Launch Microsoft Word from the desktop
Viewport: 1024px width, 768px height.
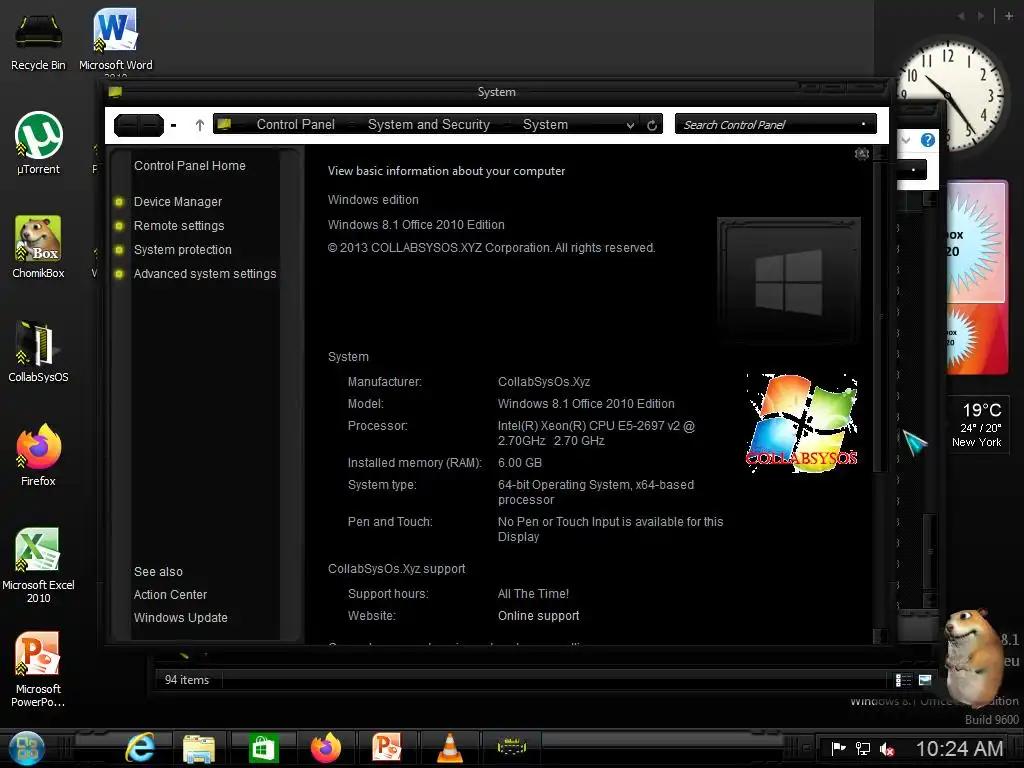pos(116,40)
